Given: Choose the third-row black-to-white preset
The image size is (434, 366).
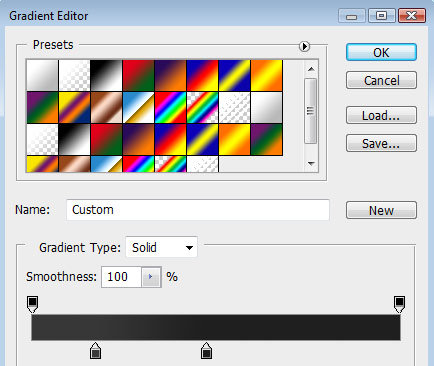Looking at the screenshot, I should tap(74, 140).
